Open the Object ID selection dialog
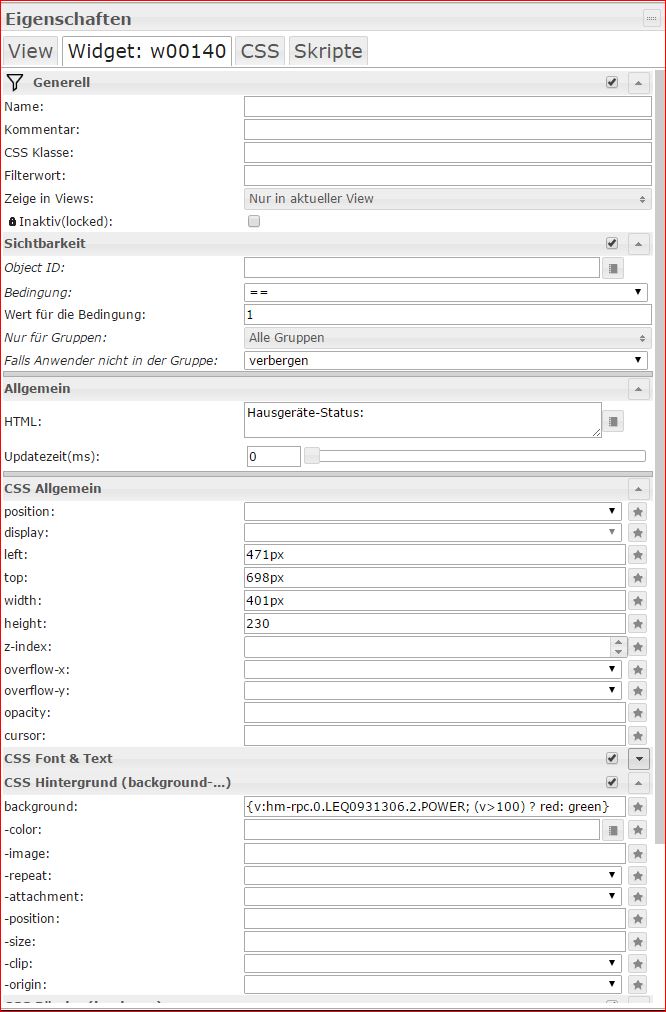 click(x=613, y=268)
